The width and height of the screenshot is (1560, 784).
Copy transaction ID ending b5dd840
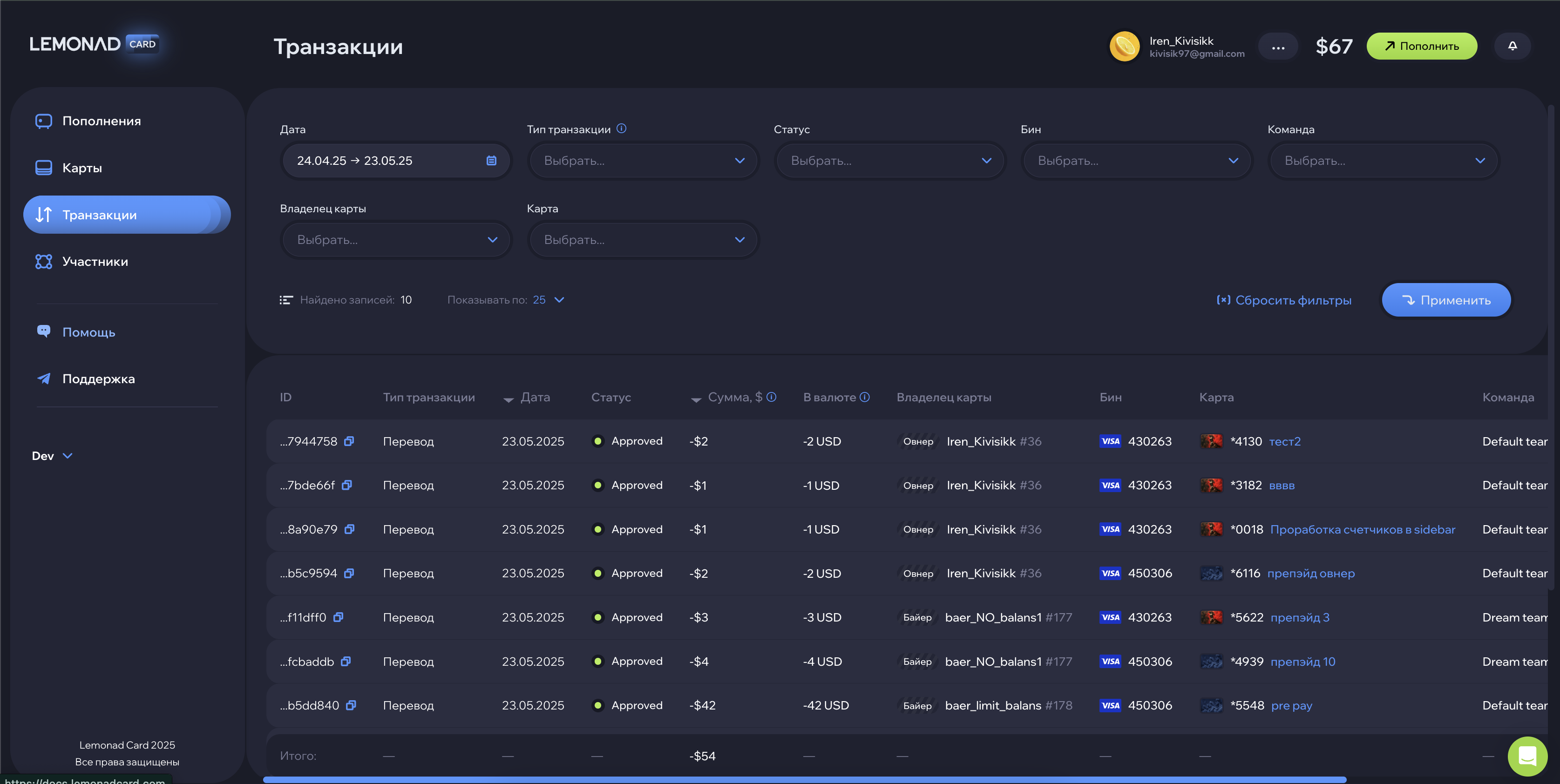351,705
